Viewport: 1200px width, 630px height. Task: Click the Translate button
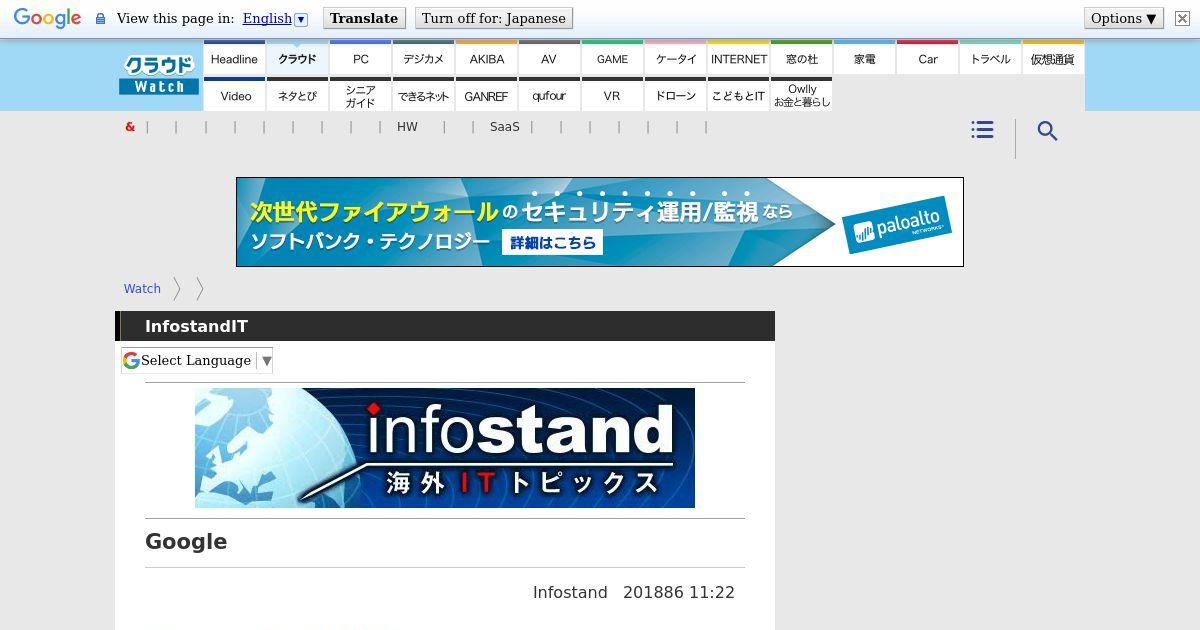tap(364, 19)
